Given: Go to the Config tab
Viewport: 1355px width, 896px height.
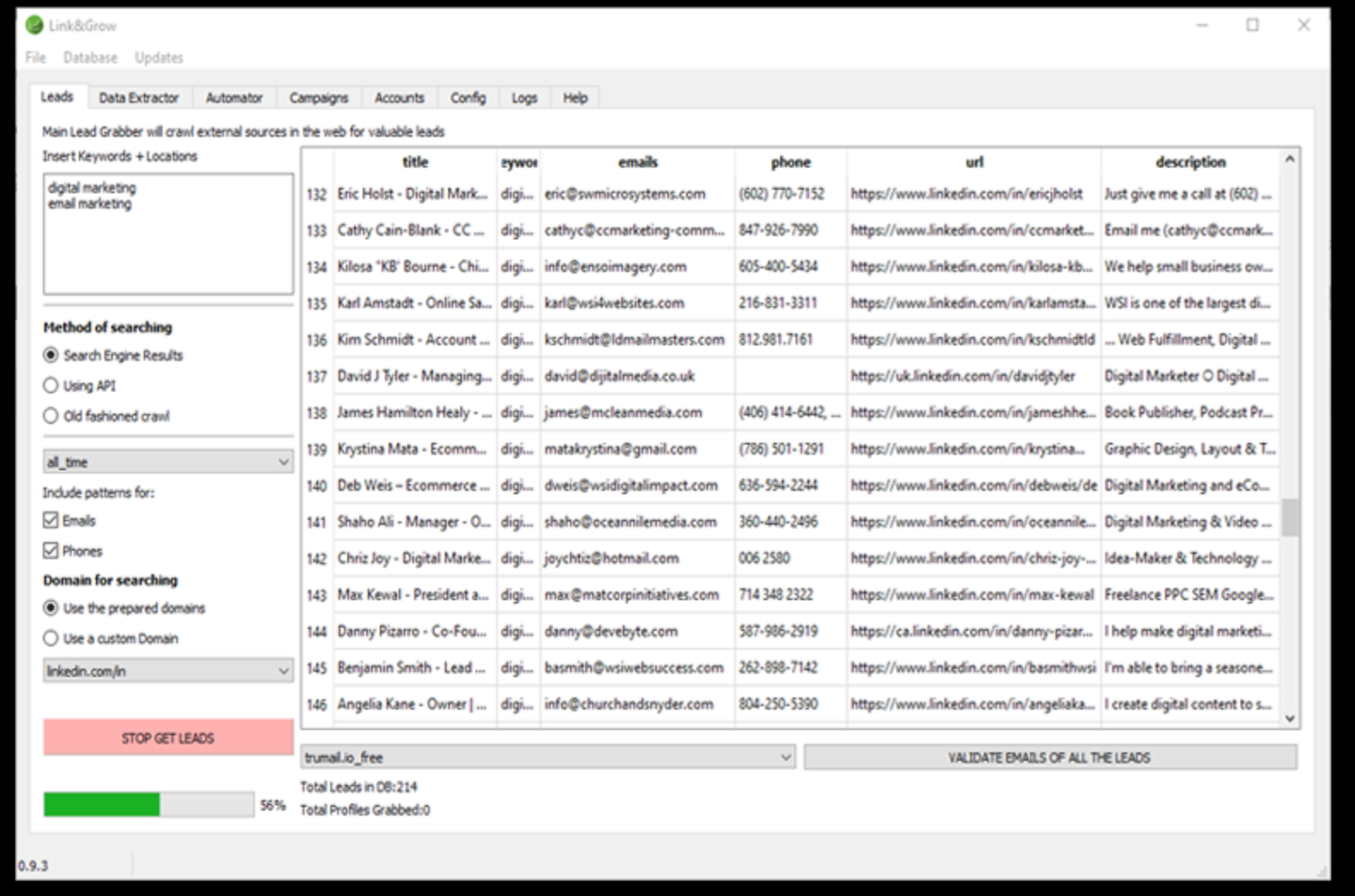Looking at the screenshot, I should (468, 97).
